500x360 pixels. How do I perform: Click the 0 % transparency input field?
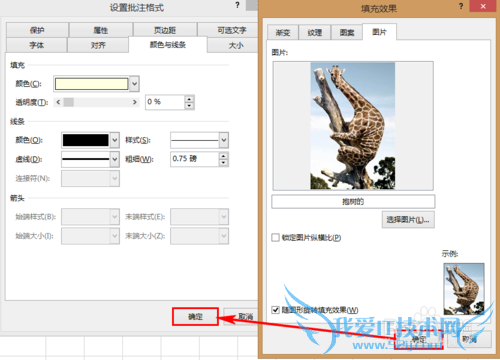tap(165, 102)
